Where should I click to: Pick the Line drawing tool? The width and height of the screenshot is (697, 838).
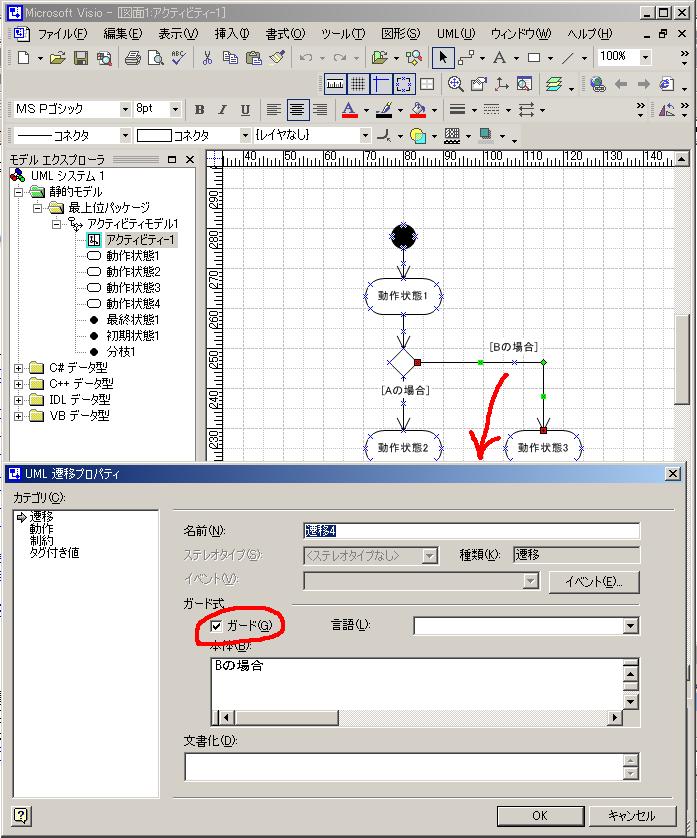[568, 58]
